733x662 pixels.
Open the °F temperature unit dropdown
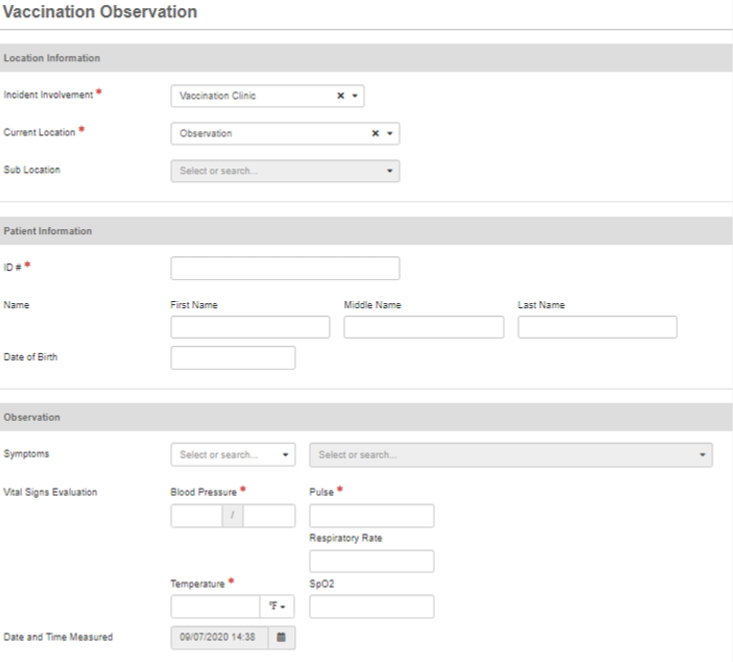coord(277,606)
